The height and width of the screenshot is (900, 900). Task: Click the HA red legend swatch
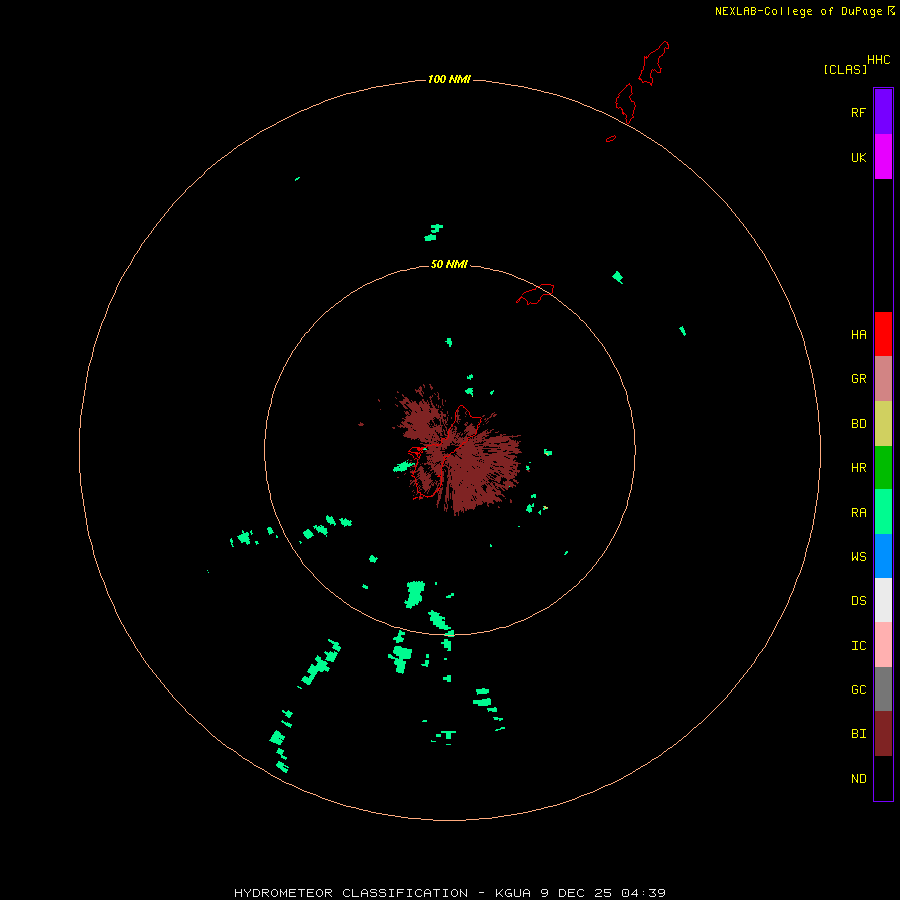(x=883, y=334)
